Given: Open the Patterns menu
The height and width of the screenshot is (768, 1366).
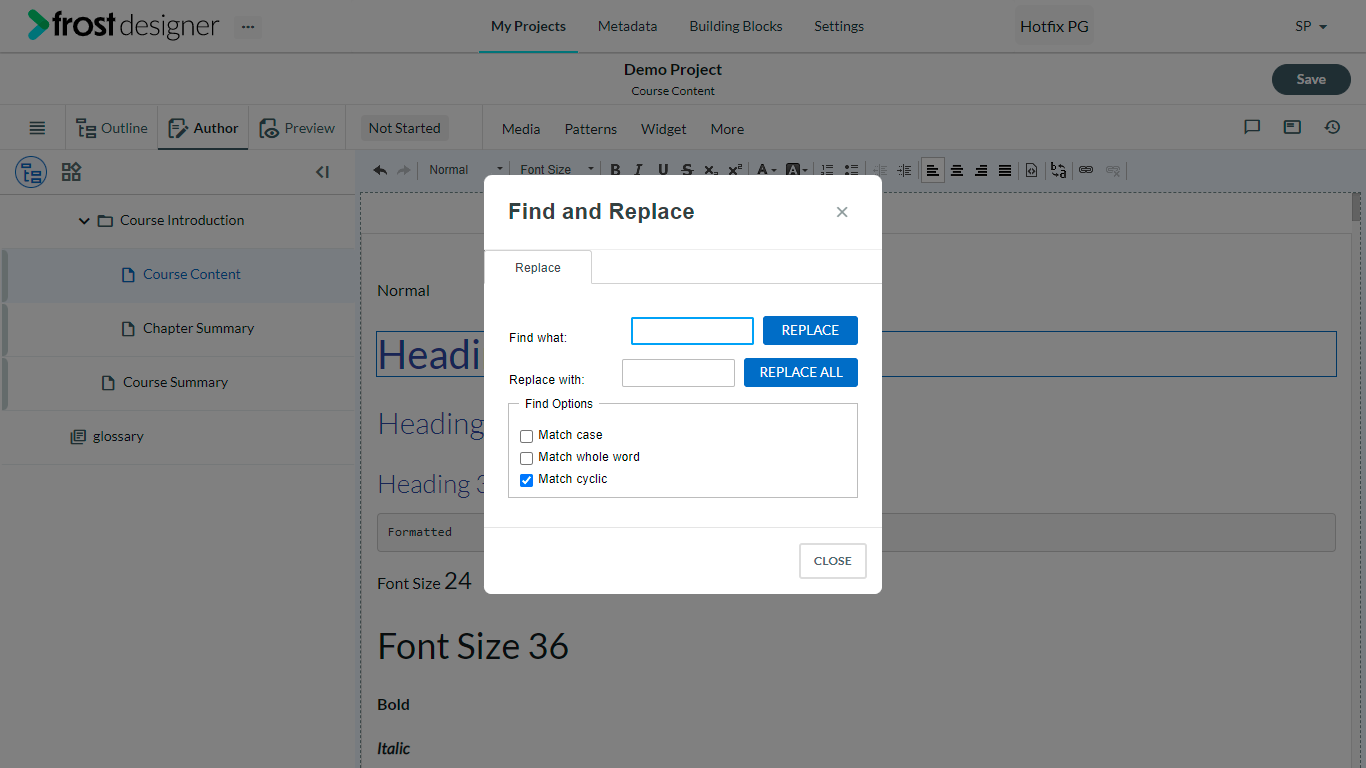Looking at the screenshot, I should [x=591, y=129].
